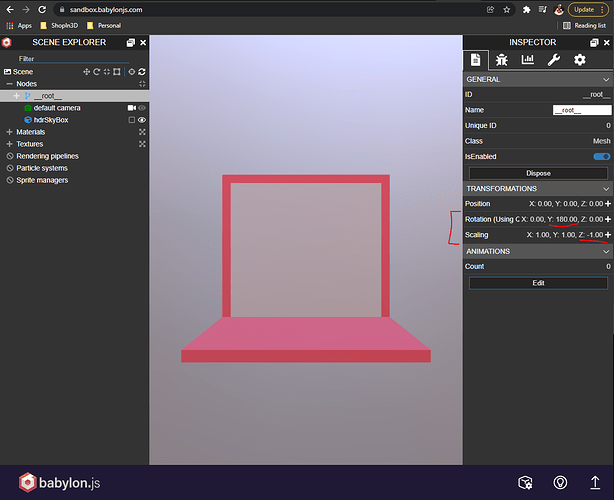Activate default camera via camera icon
Viewport: 614px width, 500px height.
(x=132, y=108)
